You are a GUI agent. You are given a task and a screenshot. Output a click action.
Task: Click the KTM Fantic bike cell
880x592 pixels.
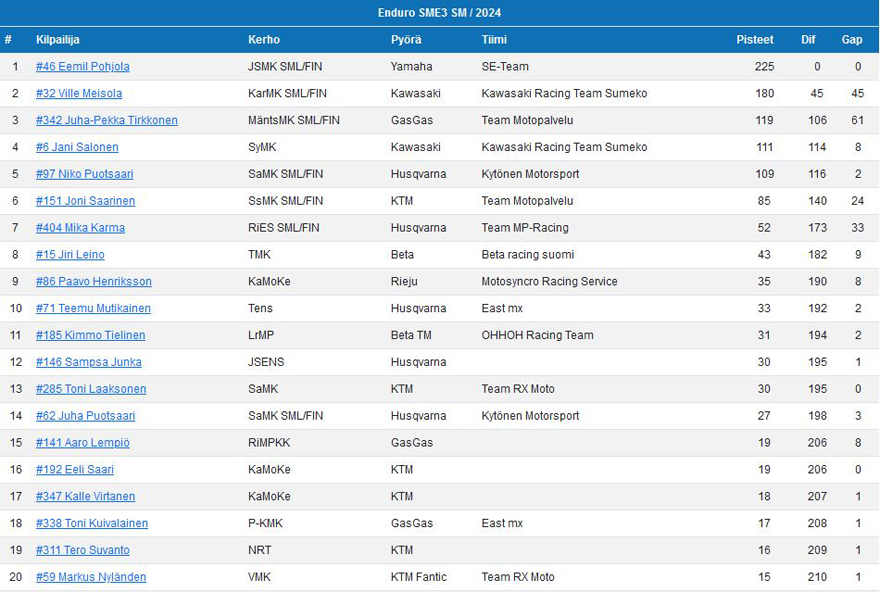(x=419, y=577)
